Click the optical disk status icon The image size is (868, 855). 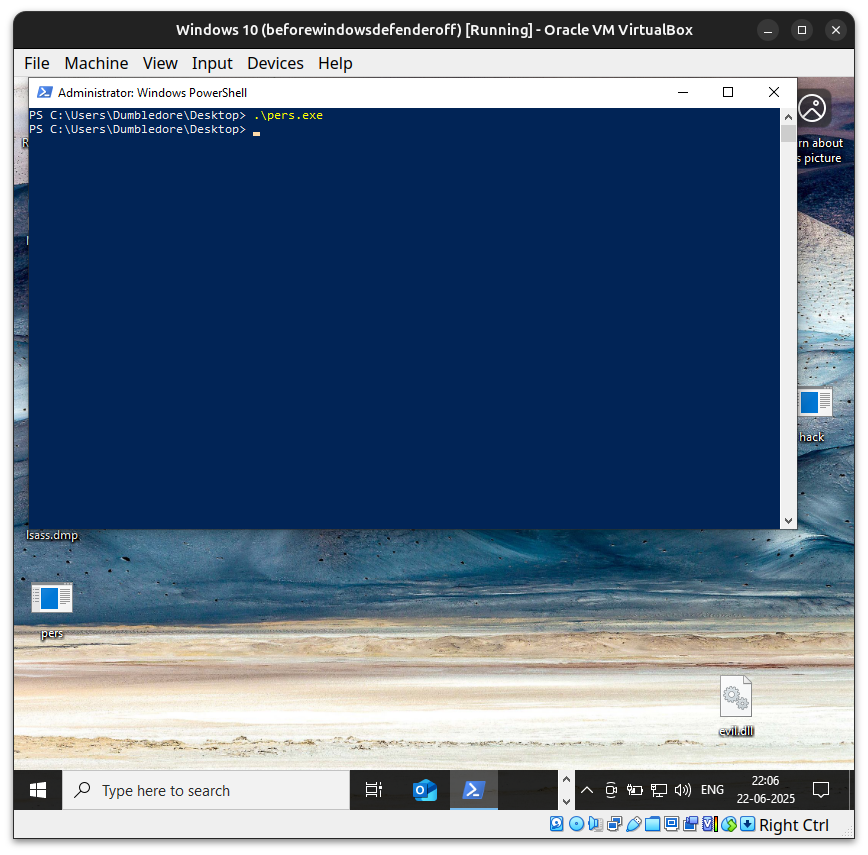coord(576,825)
